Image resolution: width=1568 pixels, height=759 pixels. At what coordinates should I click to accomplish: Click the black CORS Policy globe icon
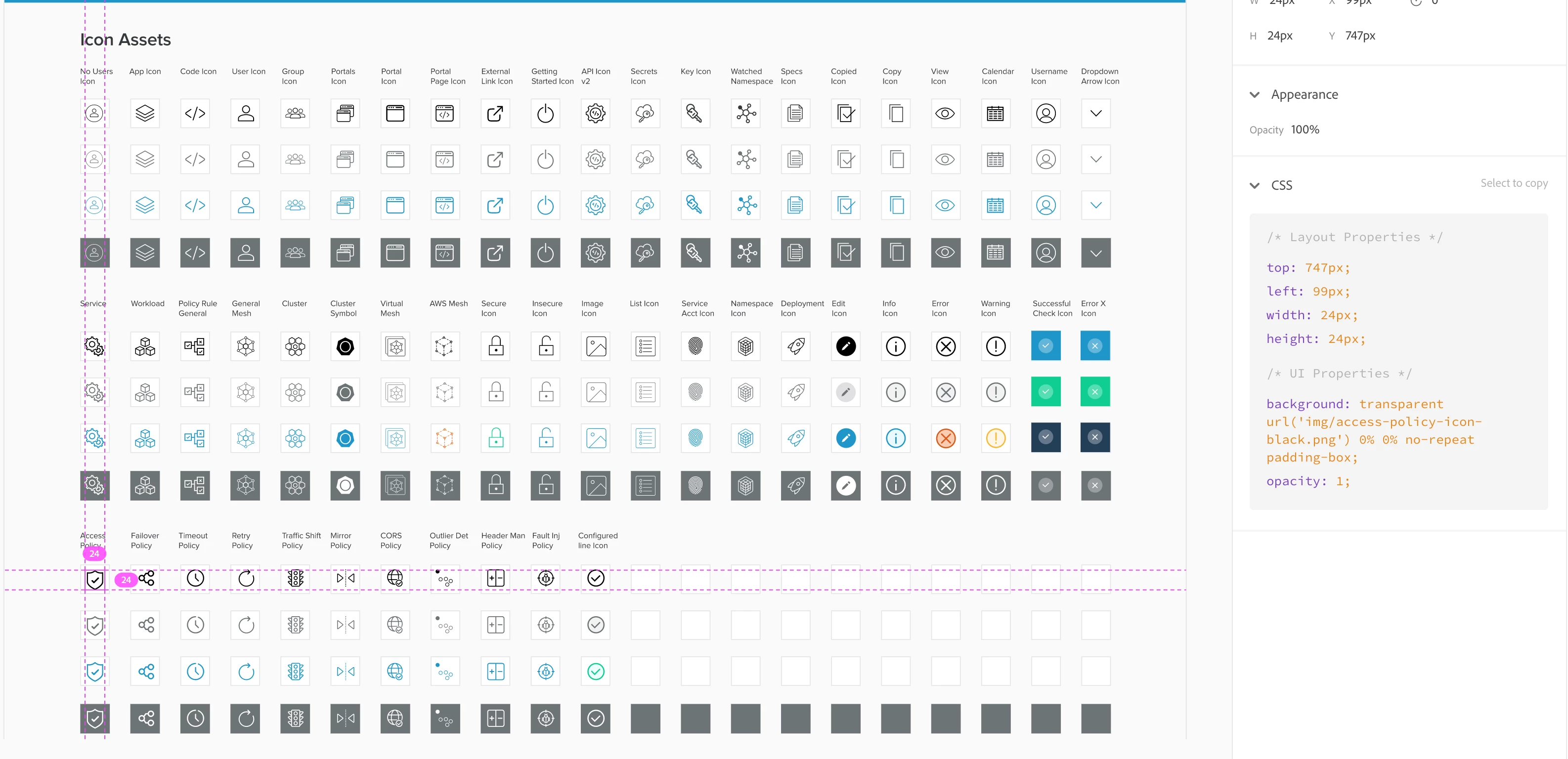coord(395,578)
